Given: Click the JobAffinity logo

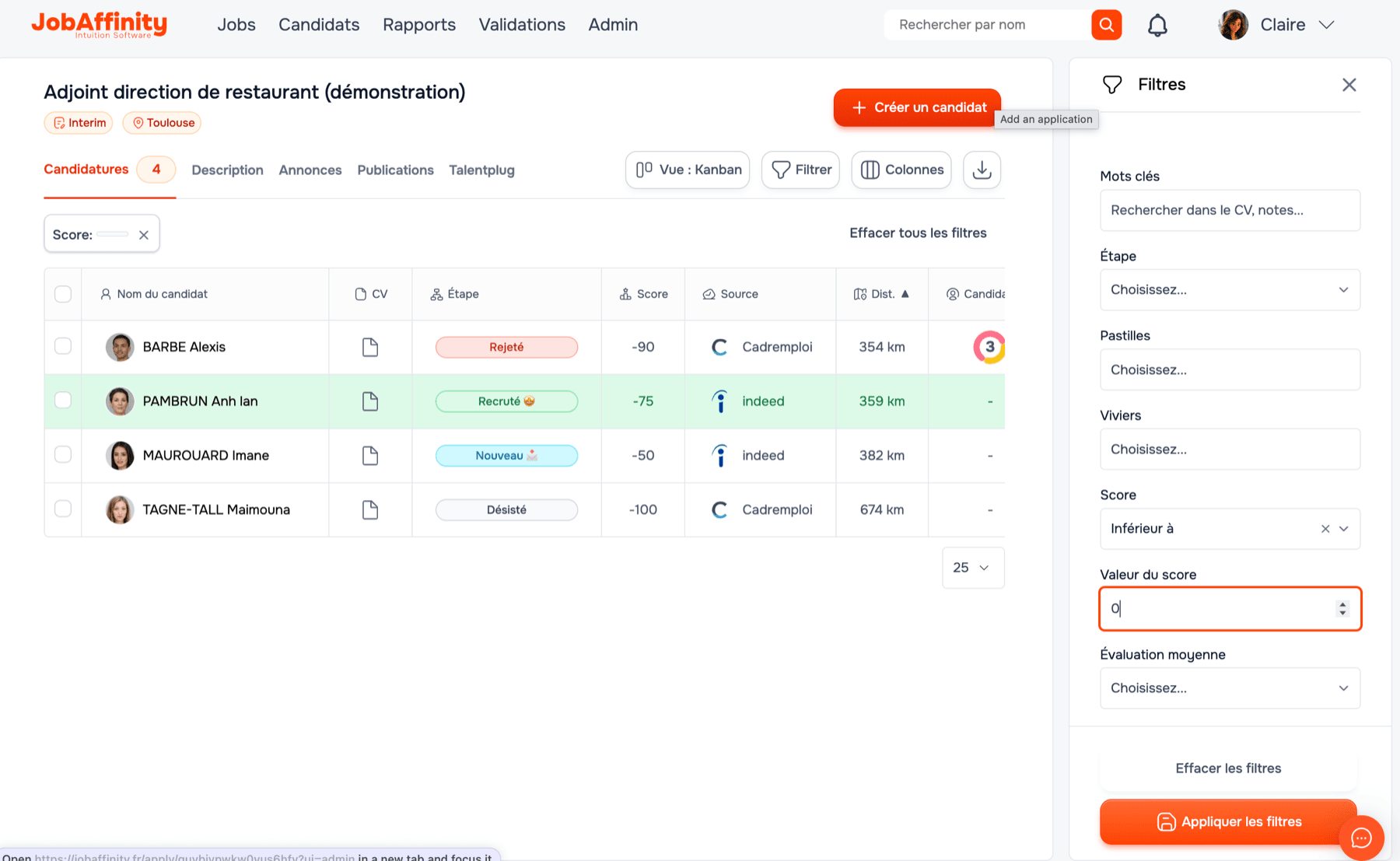Looking at the screenshot, I should point(100,25).
